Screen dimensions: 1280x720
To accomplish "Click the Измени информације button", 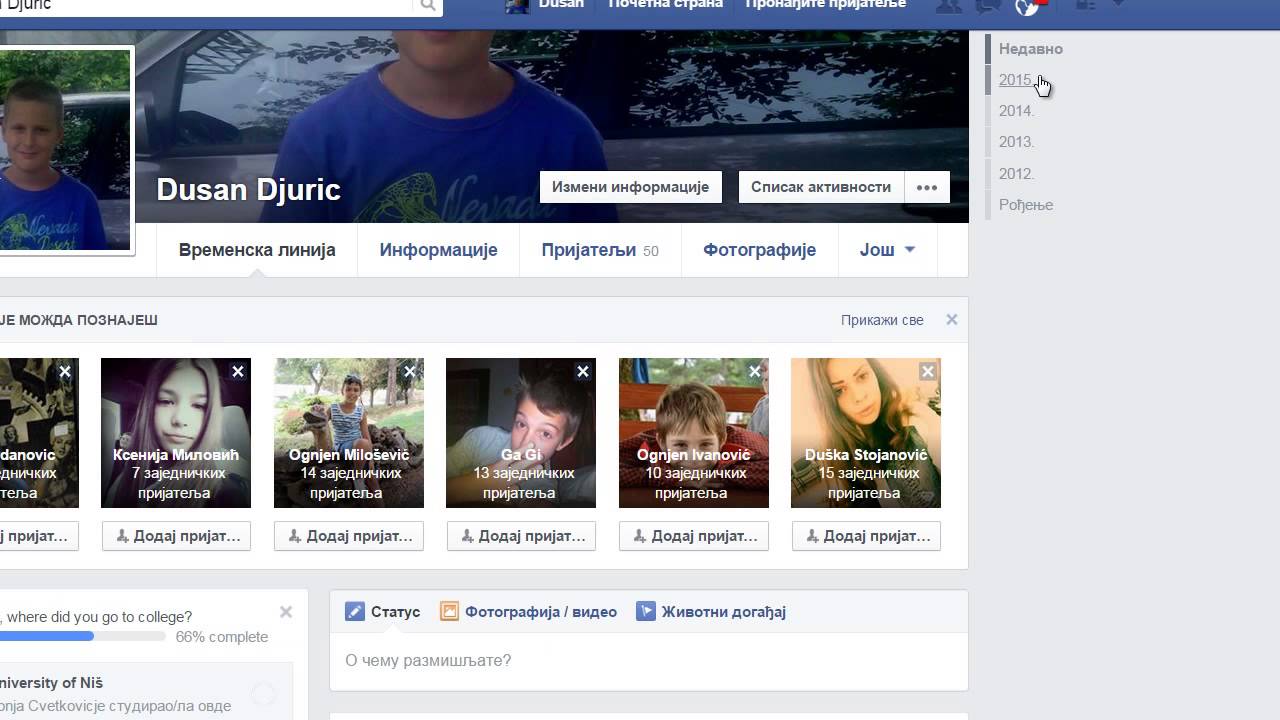I will click(x=630, y=187).
